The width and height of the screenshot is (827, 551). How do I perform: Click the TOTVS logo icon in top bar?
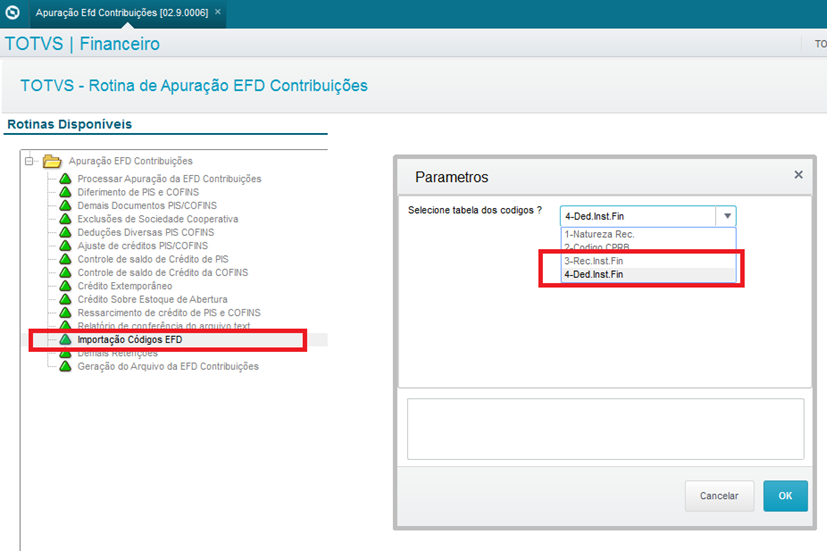point(12,12)
